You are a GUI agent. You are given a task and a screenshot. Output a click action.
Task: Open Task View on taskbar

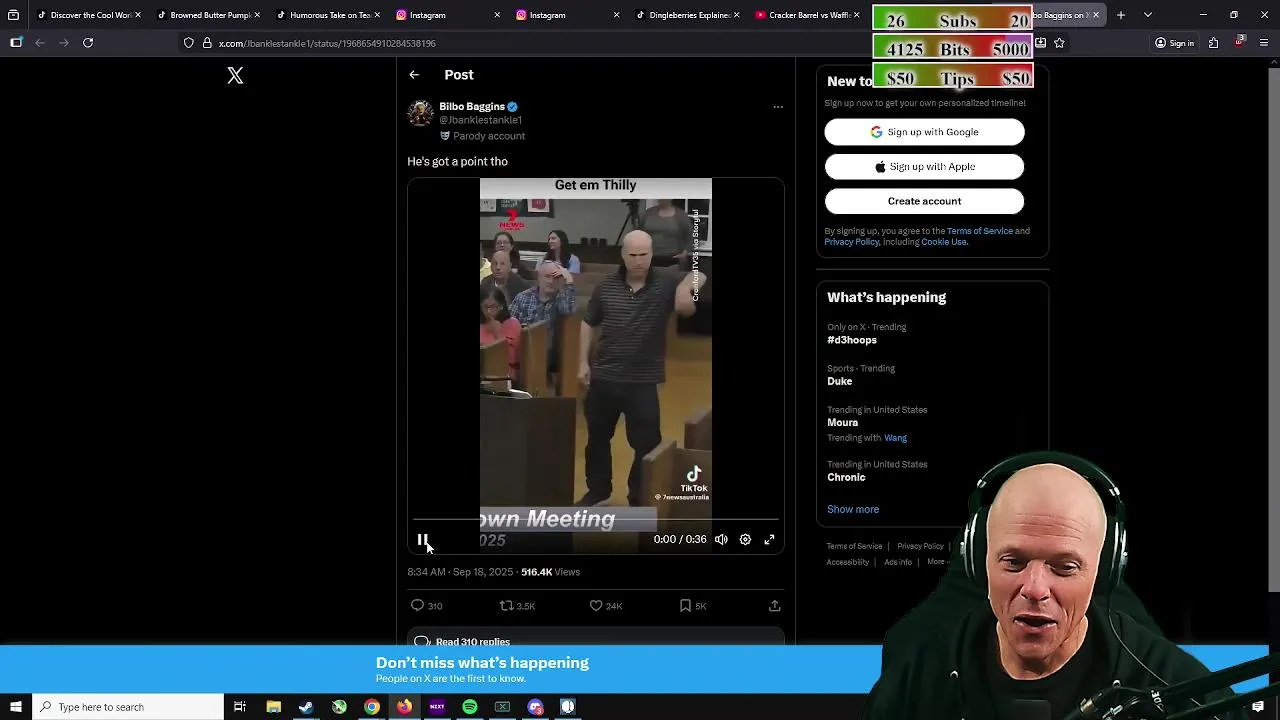(x=240, y=707)
